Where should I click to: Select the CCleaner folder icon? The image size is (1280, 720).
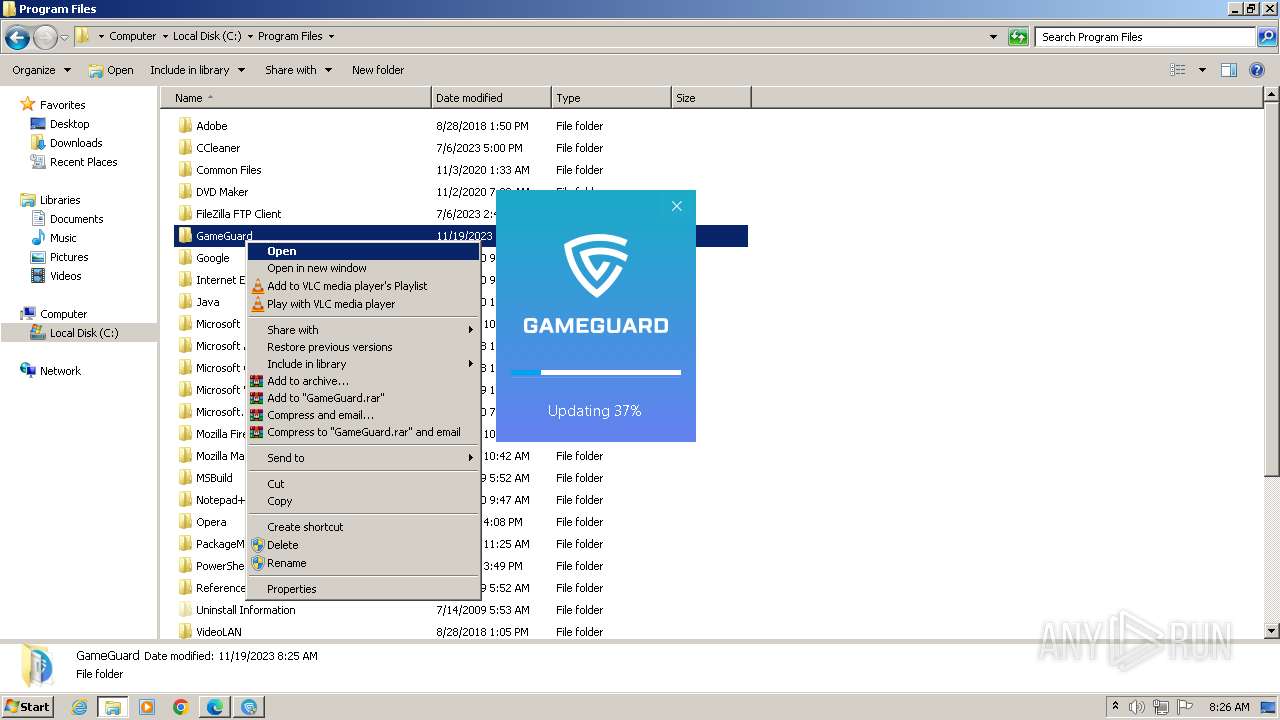coord(185,148)
